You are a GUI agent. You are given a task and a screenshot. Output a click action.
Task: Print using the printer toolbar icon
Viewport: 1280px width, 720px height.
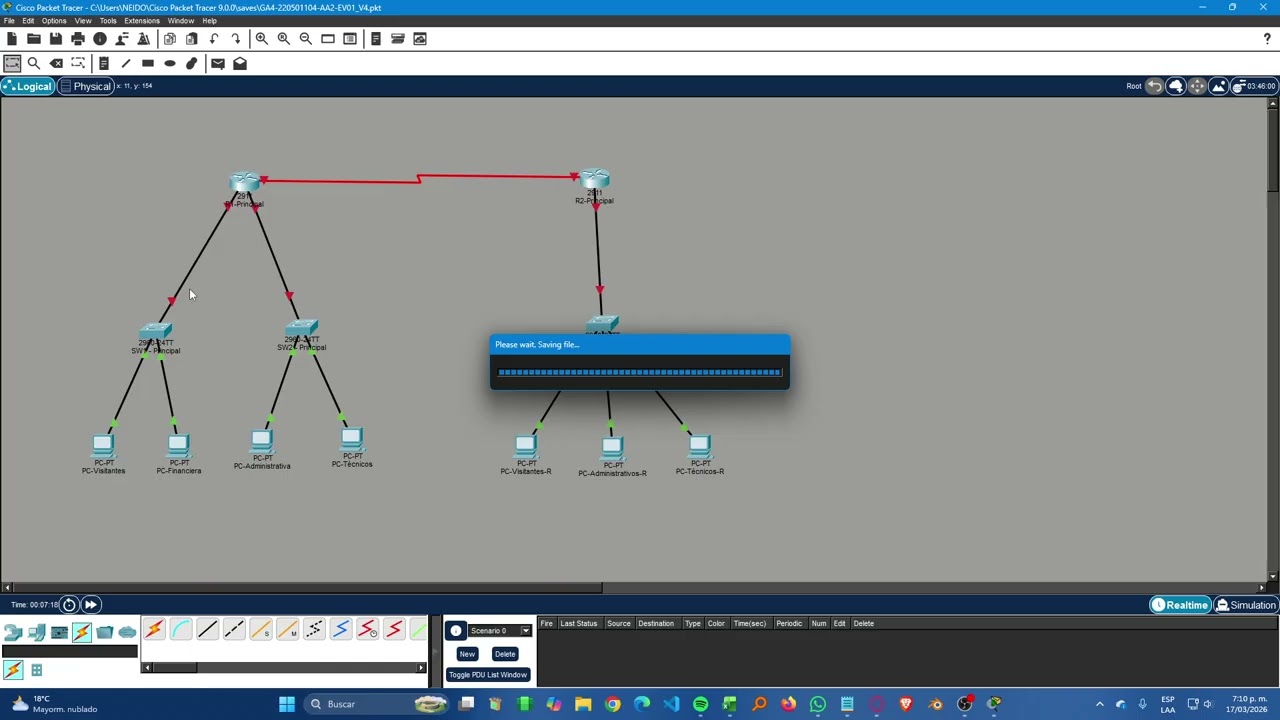tap(77, 39)
